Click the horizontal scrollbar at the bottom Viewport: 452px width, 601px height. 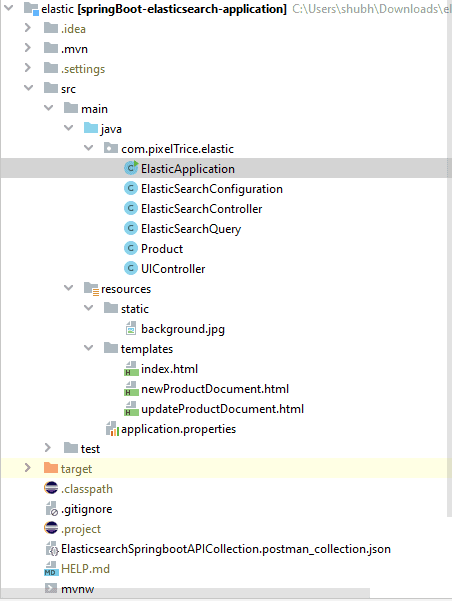click(185, 593)
